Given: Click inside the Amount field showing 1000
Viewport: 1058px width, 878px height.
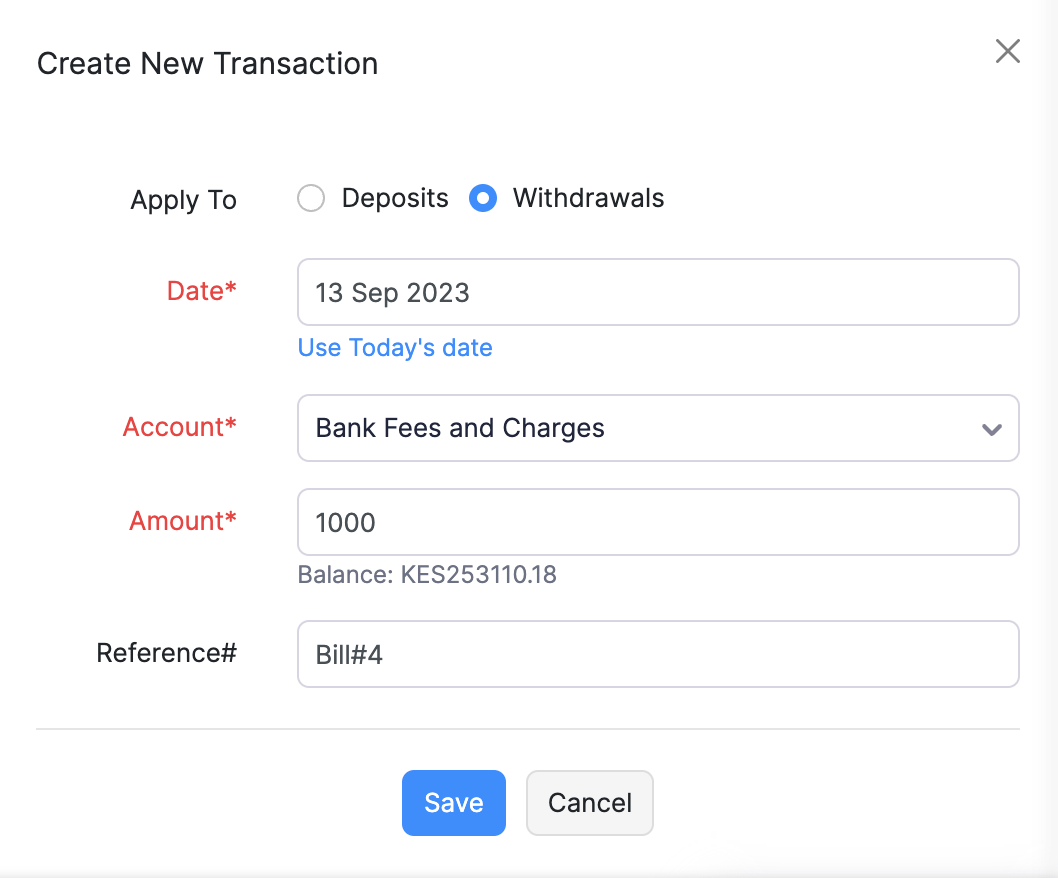Looking at the screenshot, I should coord(657,521).
